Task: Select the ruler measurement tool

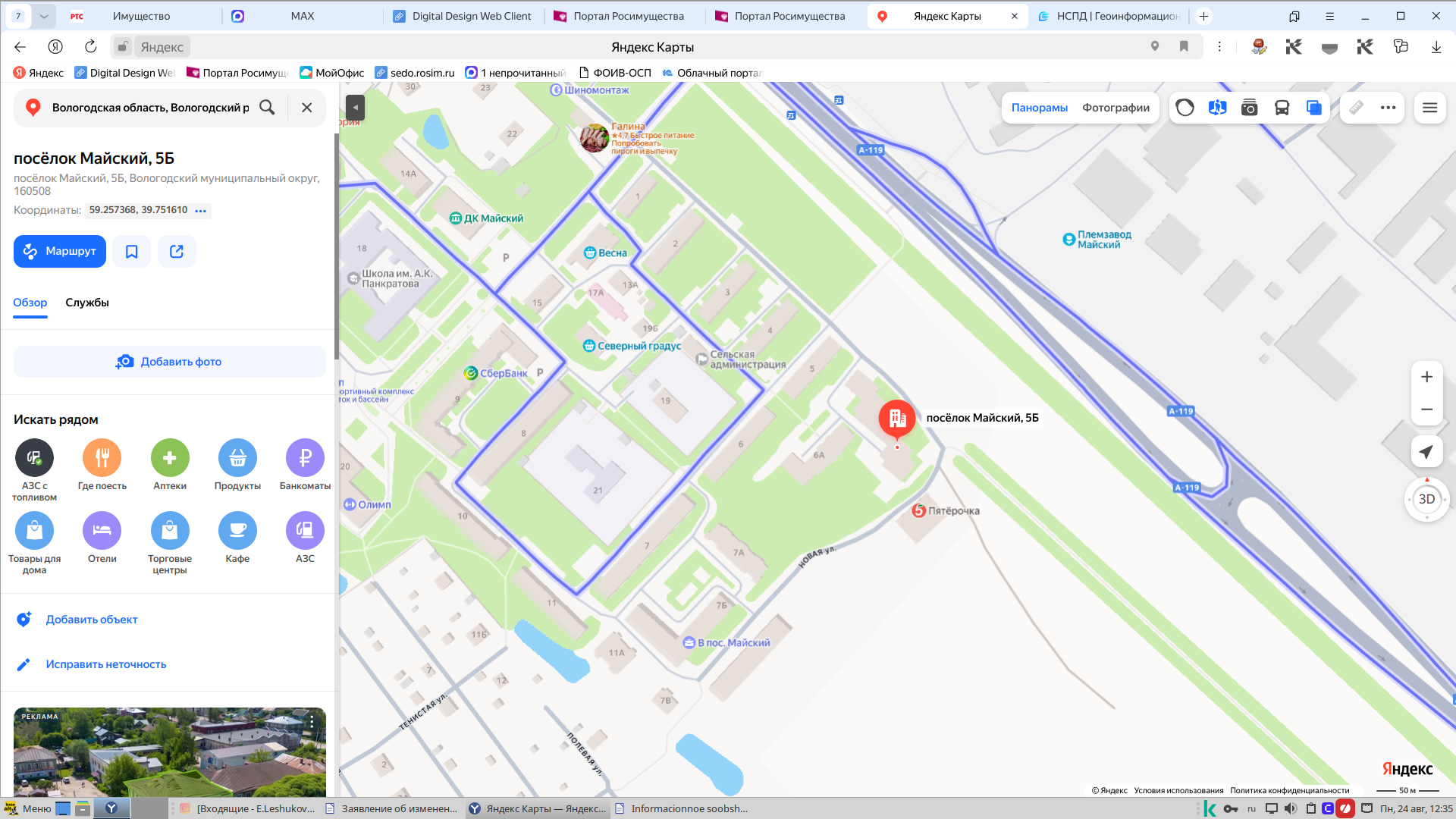Action: (1356, 108)
